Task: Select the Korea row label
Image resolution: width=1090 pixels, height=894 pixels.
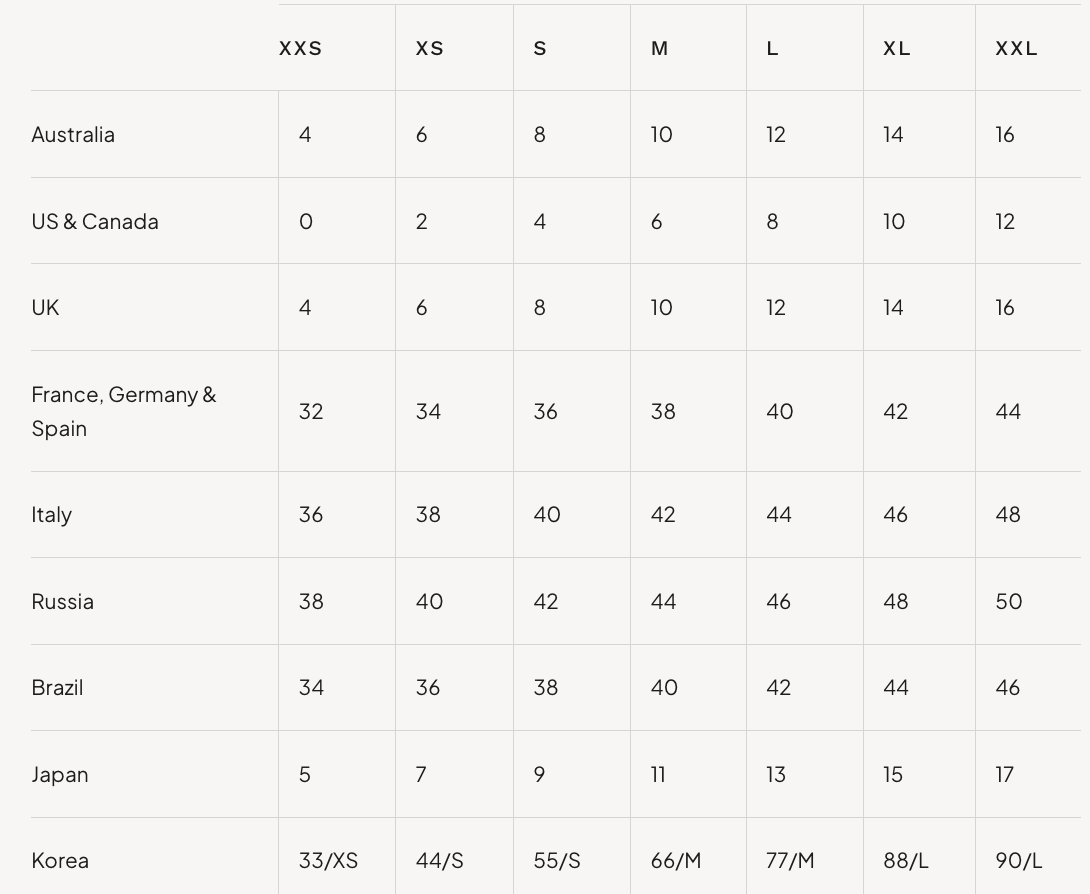Action: point(60,861)
